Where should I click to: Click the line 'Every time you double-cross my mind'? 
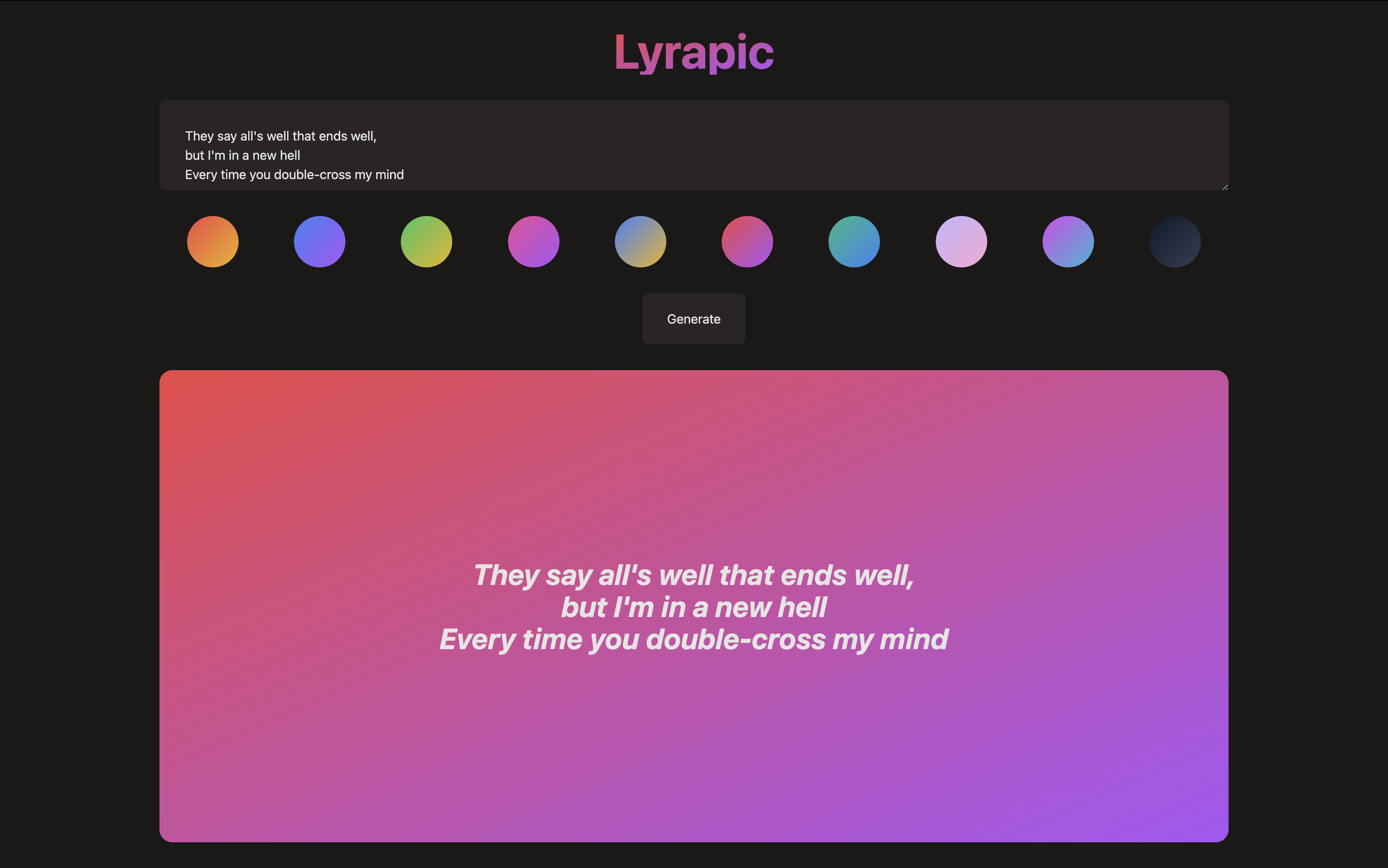pyautogui.click(x=694, y=639)
